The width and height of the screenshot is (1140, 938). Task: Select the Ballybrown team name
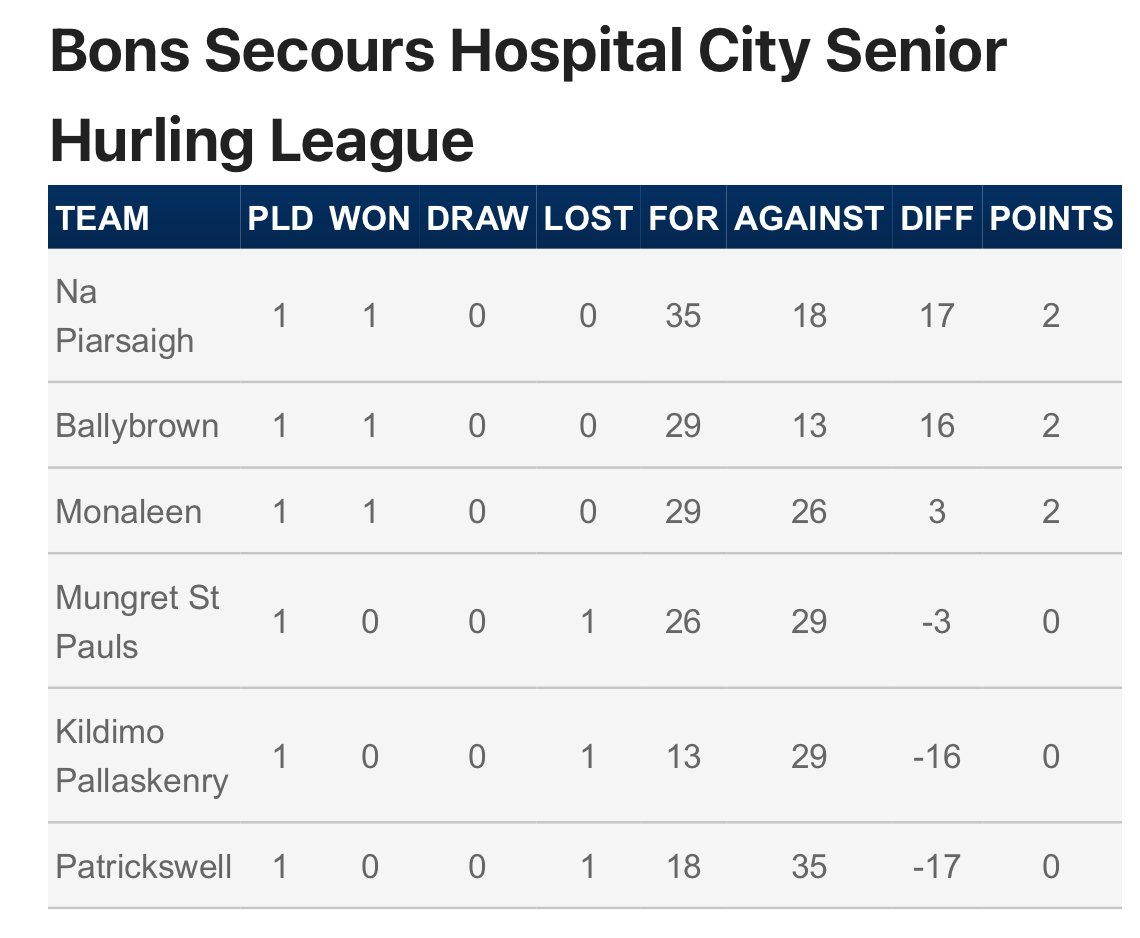click(137, 425)
